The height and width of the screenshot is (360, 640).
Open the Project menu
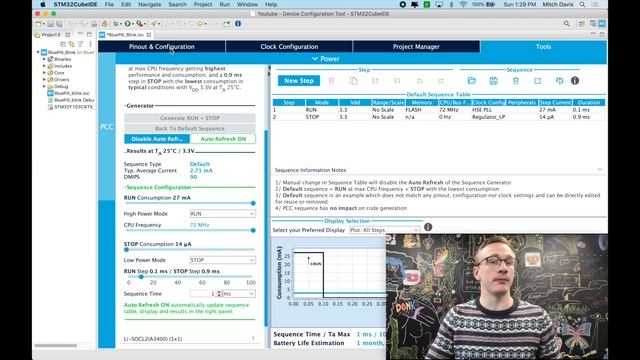[203, 4]
